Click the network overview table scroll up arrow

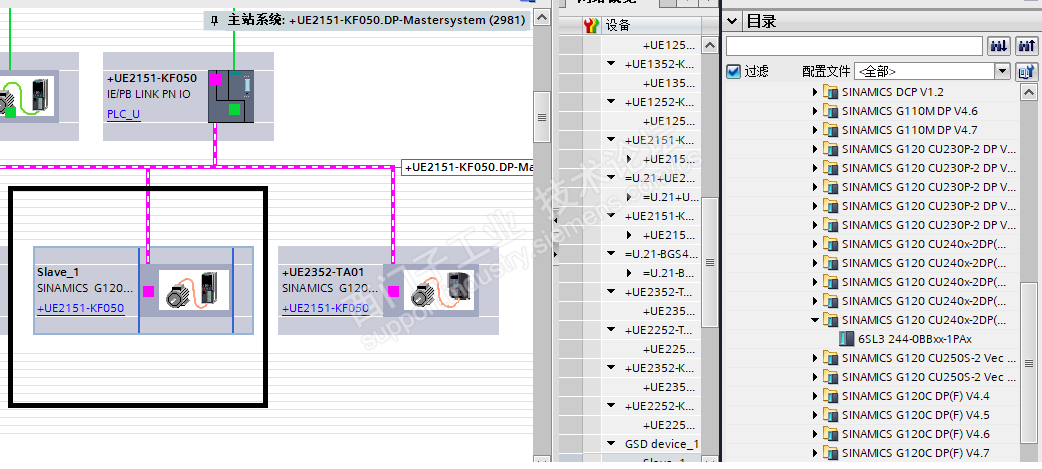point(710,45)
